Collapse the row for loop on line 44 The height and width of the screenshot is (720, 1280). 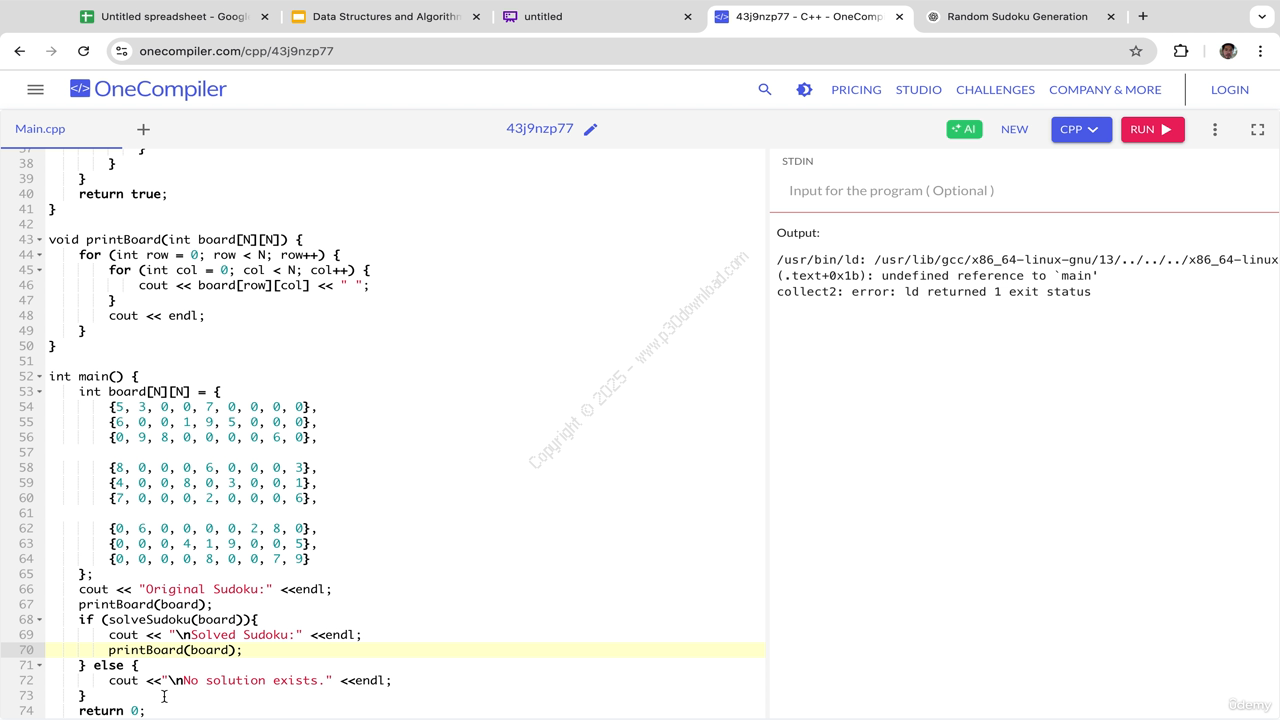pyautogui.click(x=39, y=255)
